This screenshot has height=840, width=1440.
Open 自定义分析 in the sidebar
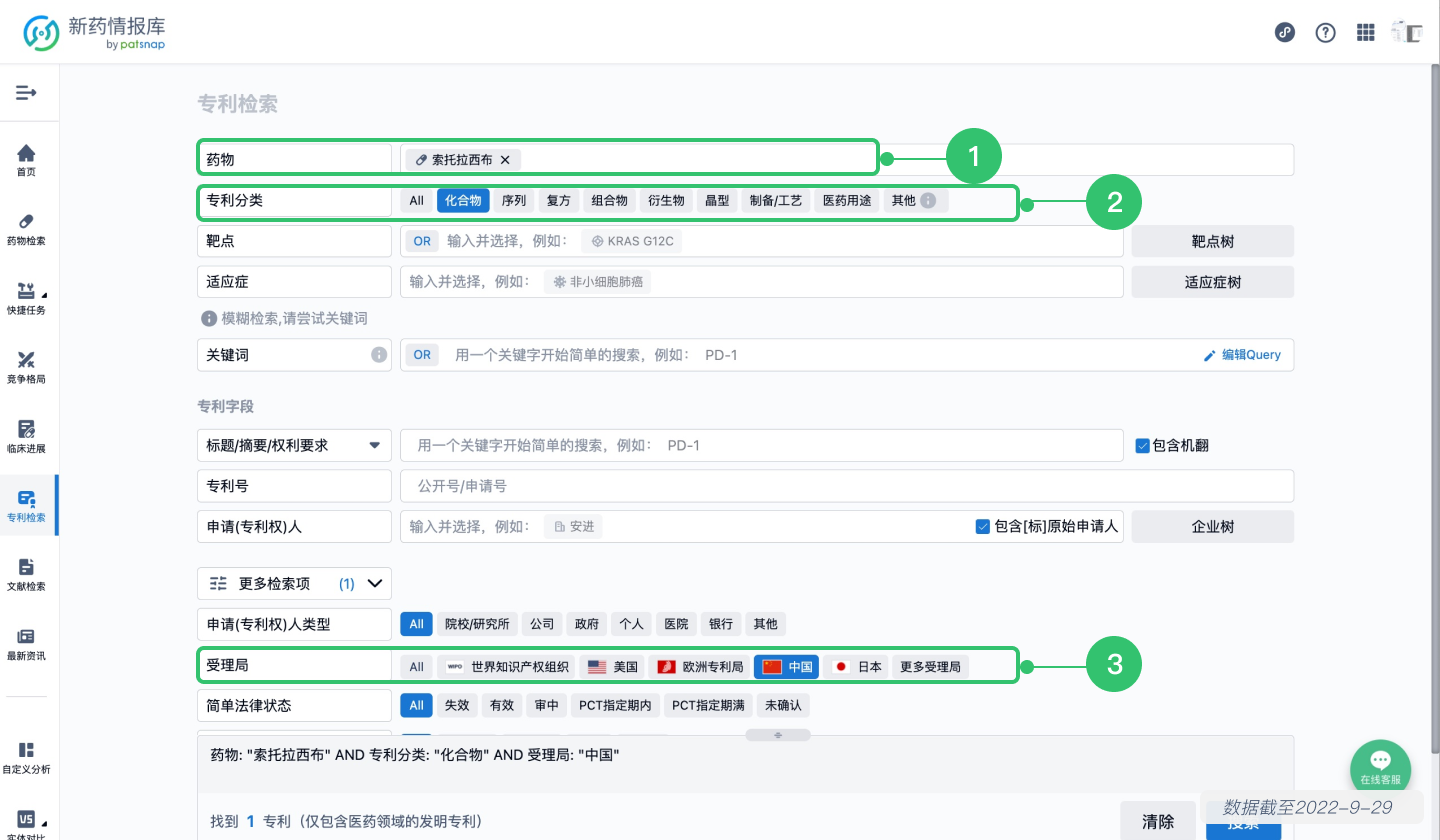tap(26, 758)
